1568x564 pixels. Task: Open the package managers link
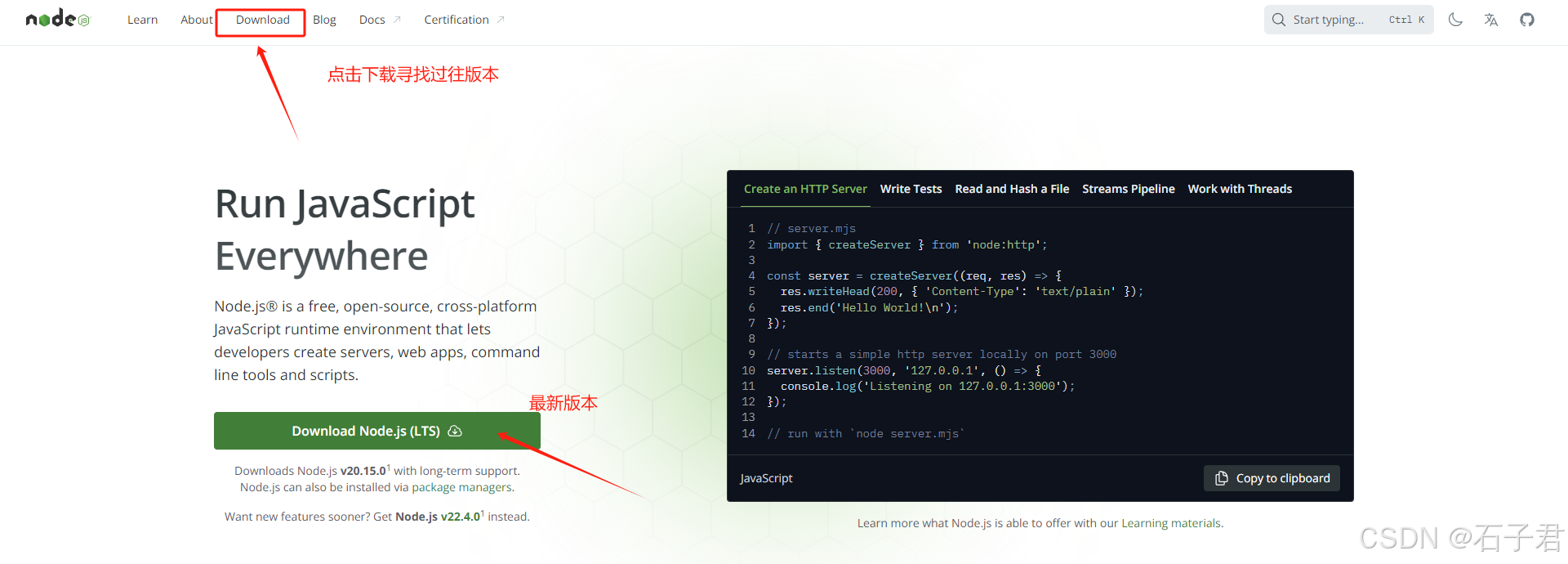pyautogui.click(x=461, y=487)
